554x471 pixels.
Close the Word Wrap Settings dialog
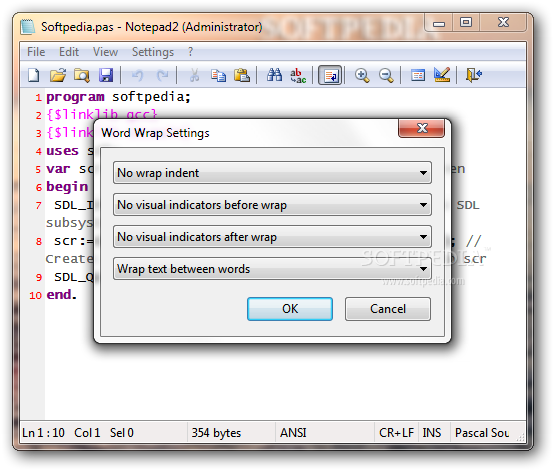coord(422,128)
